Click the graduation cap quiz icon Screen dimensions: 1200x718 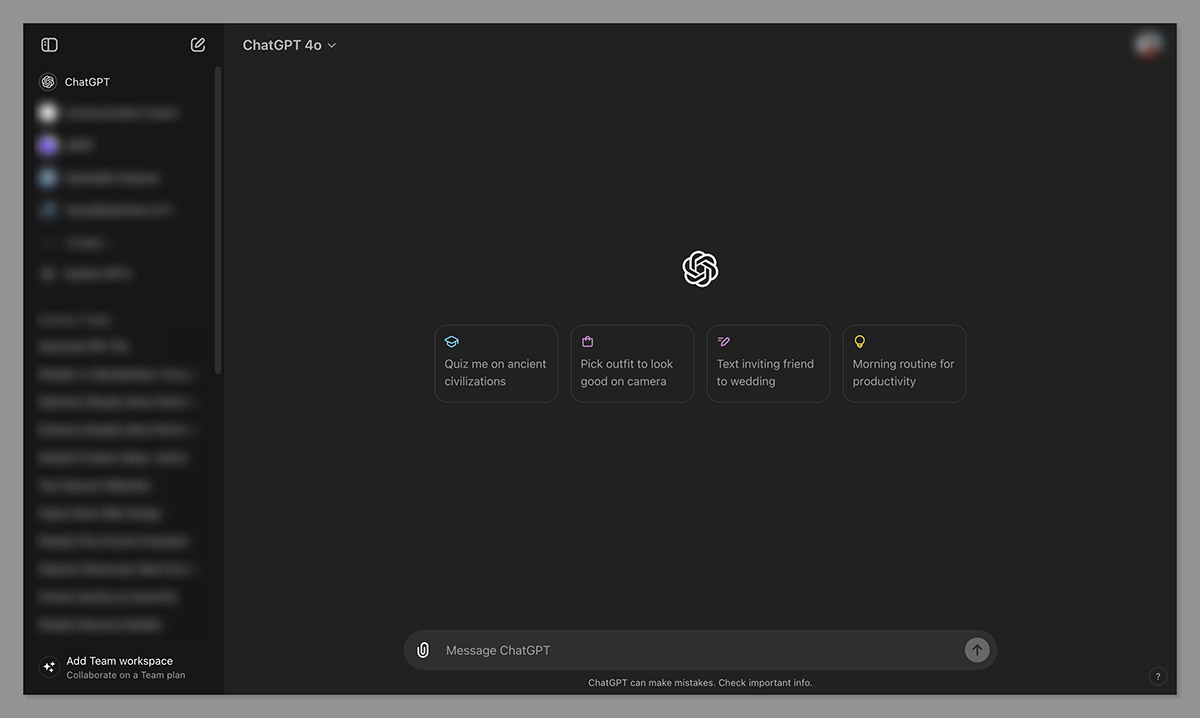pos(452,342)
